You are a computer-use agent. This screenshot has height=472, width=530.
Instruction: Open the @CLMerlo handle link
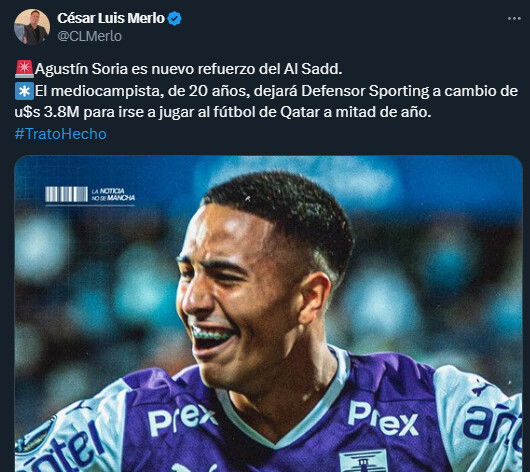point(89,36)
